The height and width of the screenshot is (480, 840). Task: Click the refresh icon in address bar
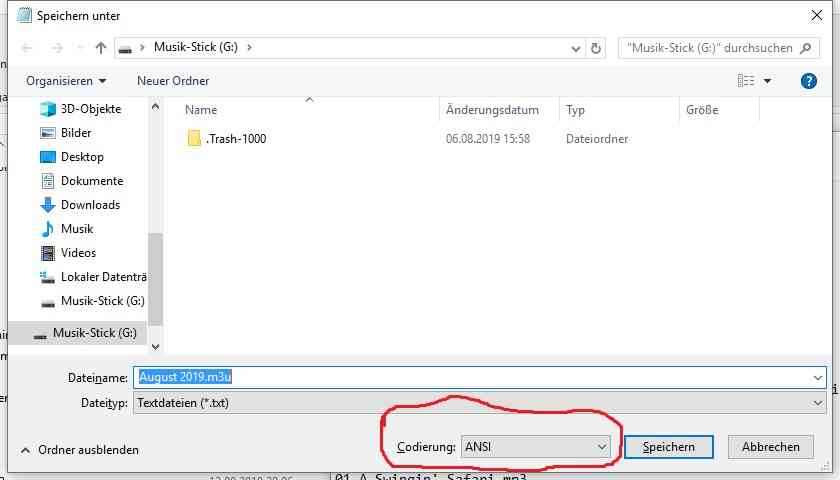pyautogui.click(x=597, y=47)
